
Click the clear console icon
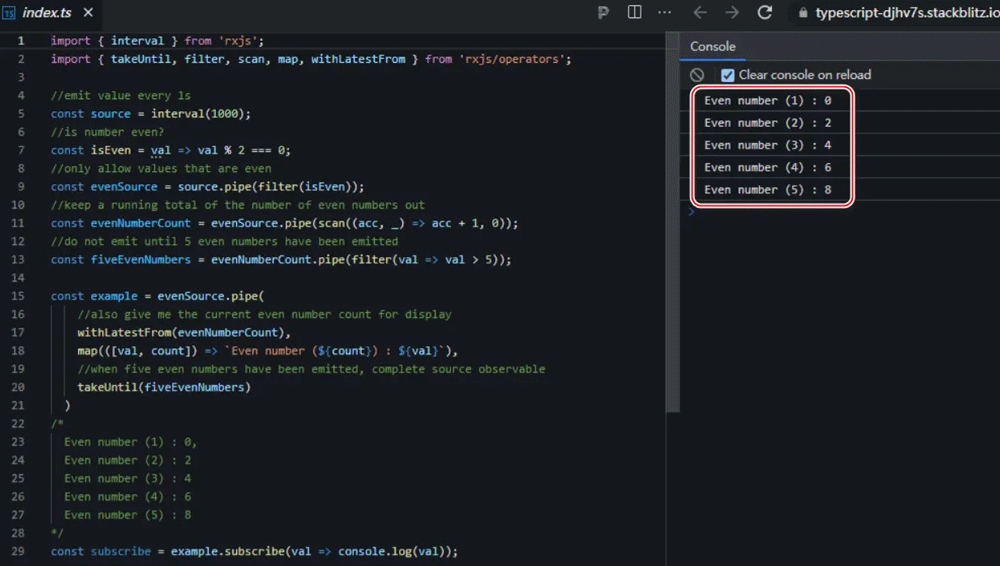[697, 75]
